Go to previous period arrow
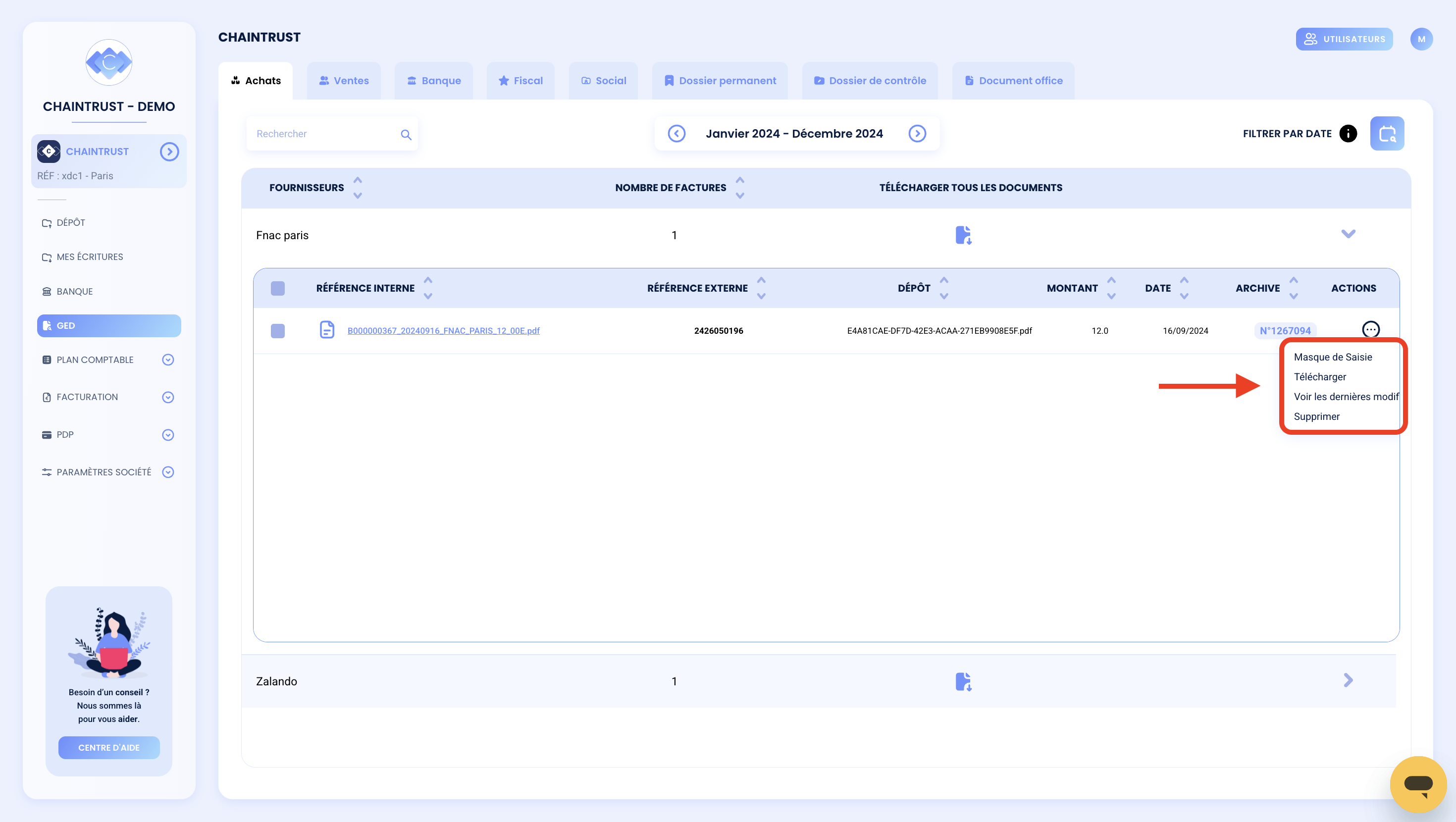 (x=676, y=133)
